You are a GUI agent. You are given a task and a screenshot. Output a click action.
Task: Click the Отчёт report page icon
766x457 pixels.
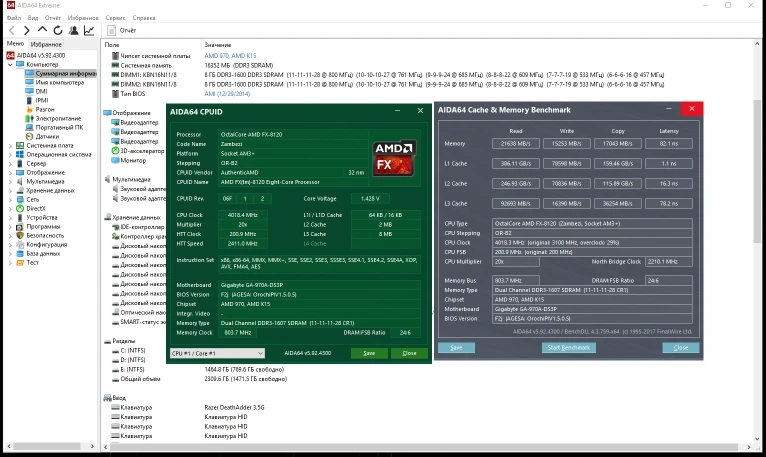pyautogui.click(x=111, y=30)
